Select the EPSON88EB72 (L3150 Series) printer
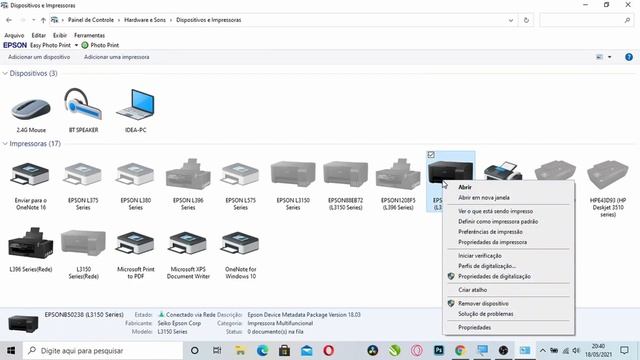 [345, 174]
